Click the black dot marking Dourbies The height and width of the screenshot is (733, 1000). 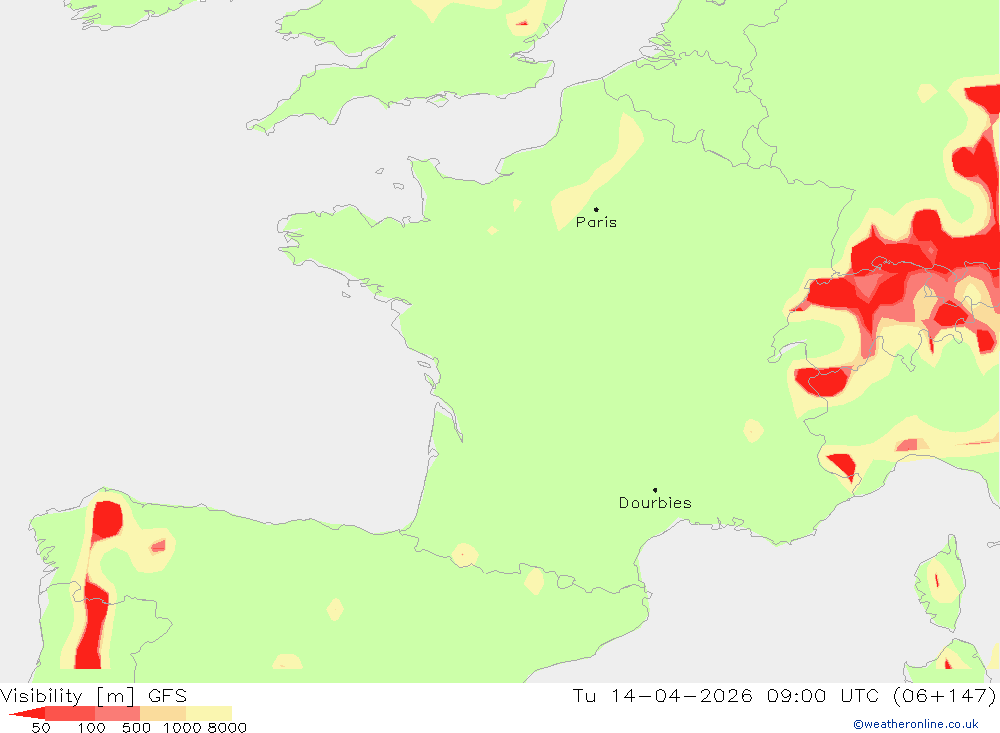pos(655,490)
